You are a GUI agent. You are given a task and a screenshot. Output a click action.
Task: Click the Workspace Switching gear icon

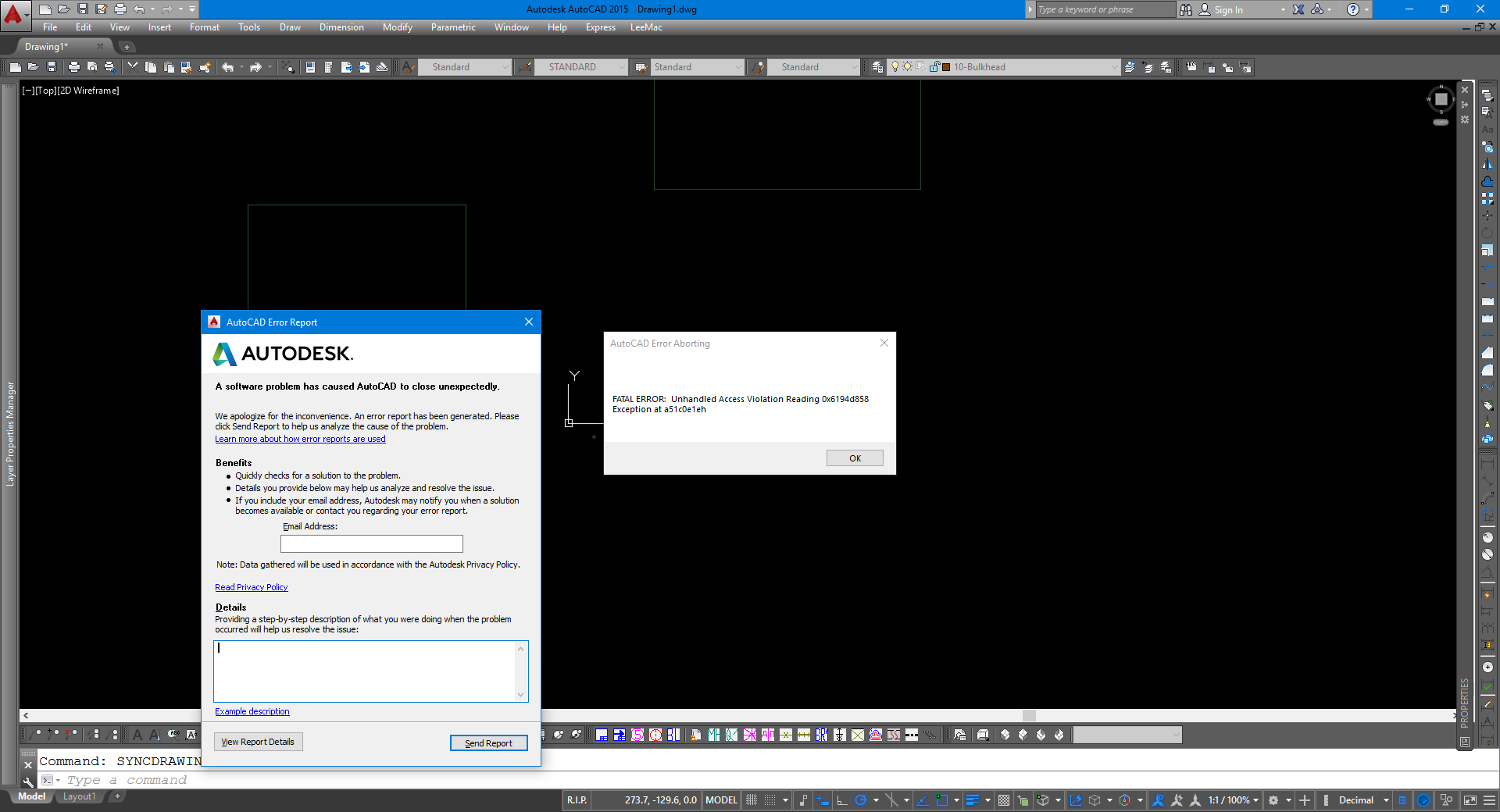pyautogui.click(x=1273, y=800)
